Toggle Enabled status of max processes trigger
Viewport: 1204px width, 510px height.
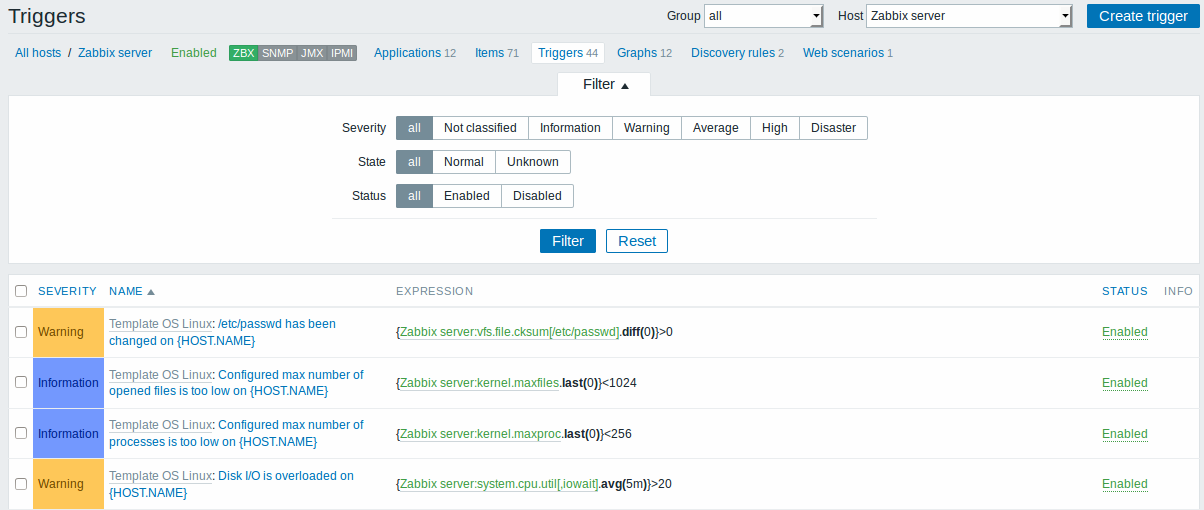(1124, 434)
